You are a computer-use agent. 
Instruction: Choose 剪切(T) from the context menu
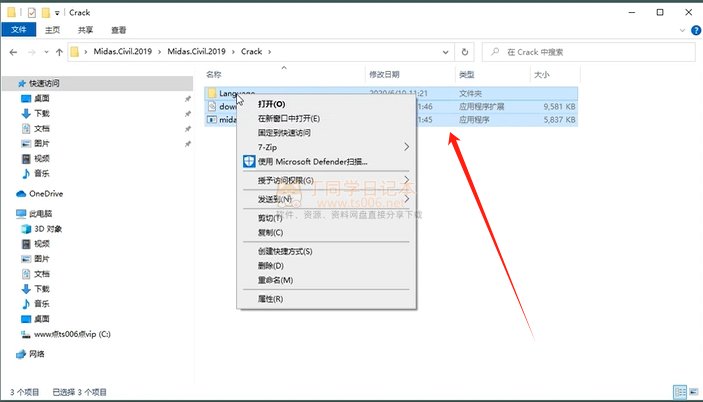click(326, 218)
